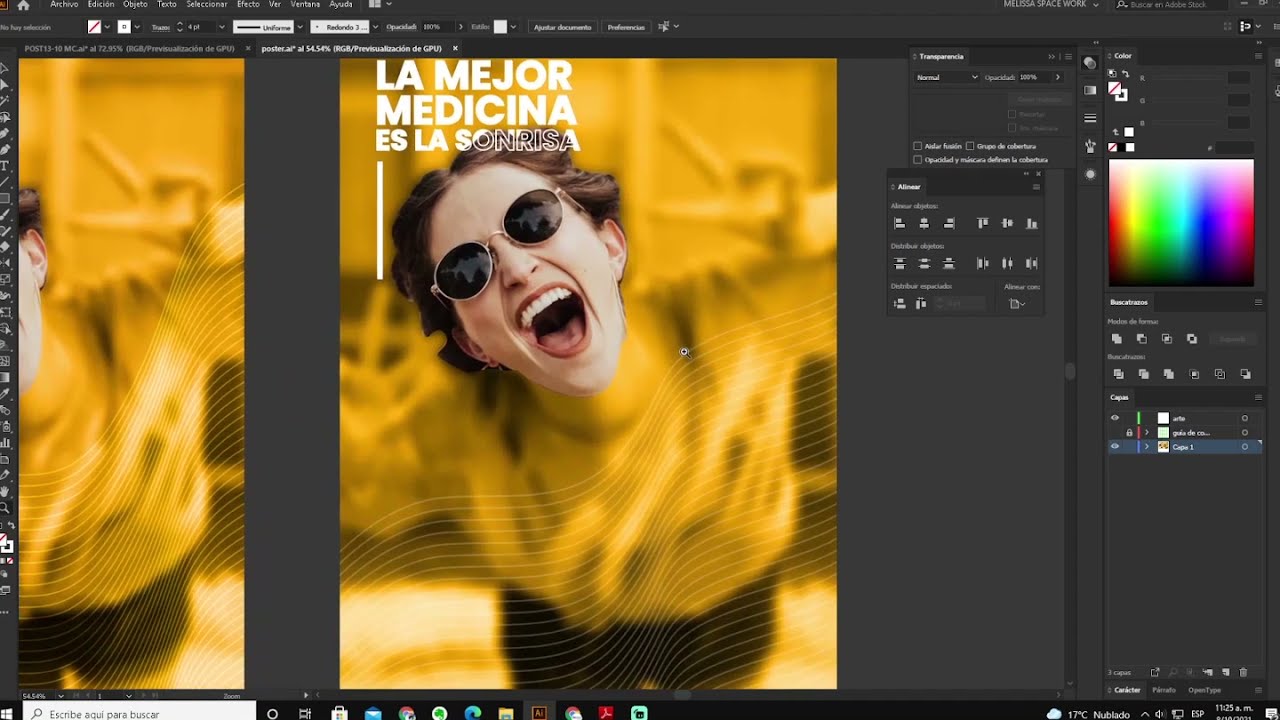Screen dimensions: 1280x720
Task: Click Exclude shape mode in Buscatrazos
Action: (1192, 339)
